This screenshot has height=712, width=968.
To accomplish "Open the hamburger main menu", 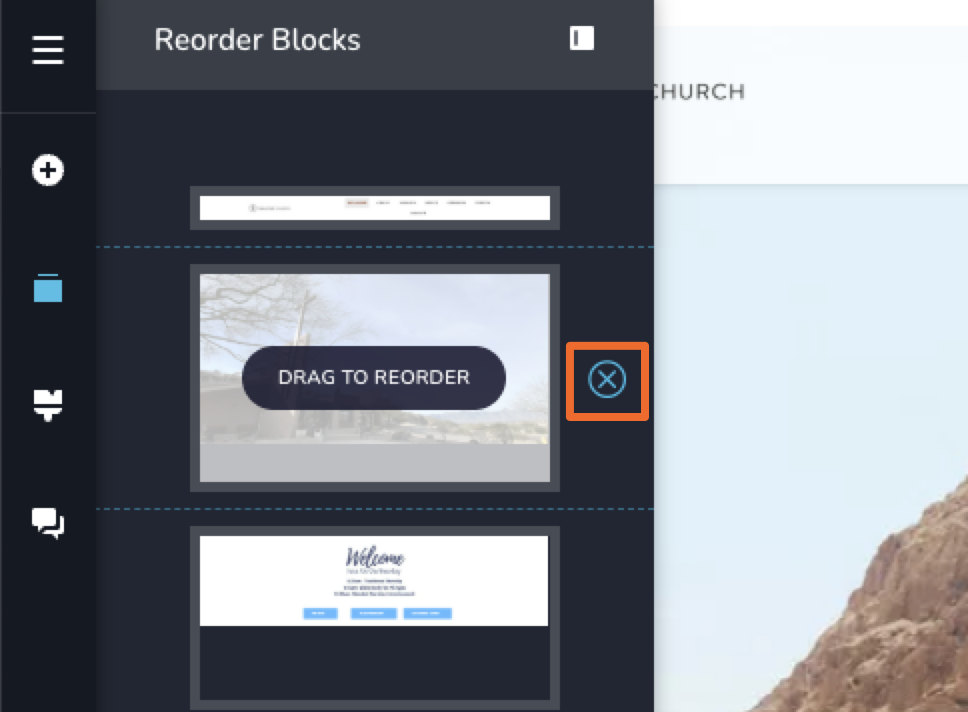I will point(48,50).
